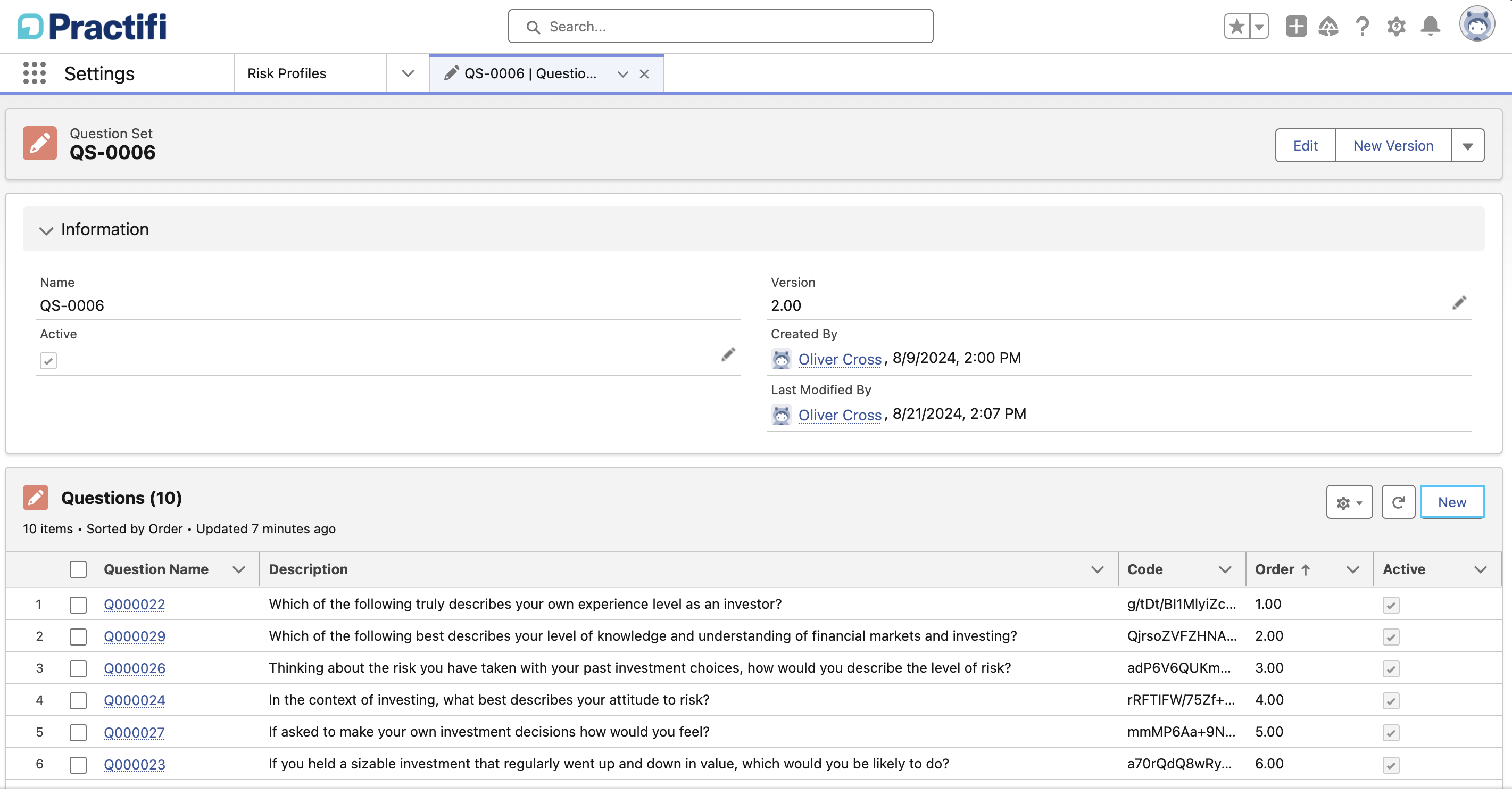Open the QS-0006 tab actions chevron
The height and width of the screenshot is (794, 1512).
[x=623, y=74]
